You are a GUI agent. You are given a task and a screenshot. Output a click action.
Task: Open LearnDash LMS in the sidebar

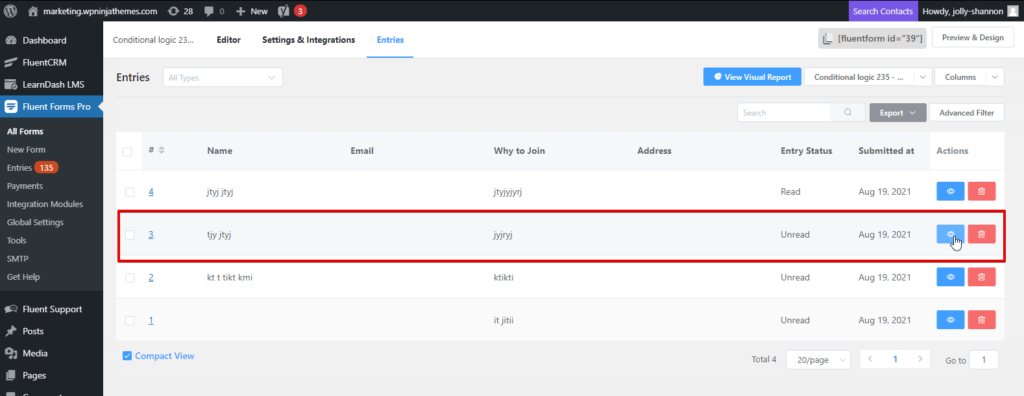52,84
